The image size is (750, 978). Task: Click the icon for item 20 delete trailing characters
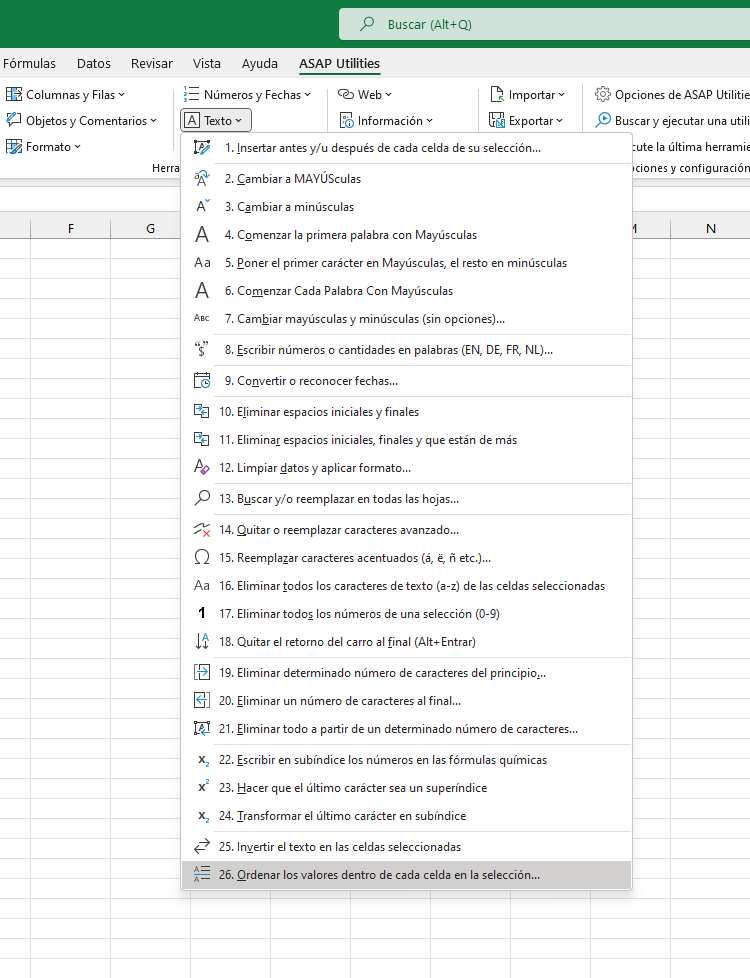202,700
